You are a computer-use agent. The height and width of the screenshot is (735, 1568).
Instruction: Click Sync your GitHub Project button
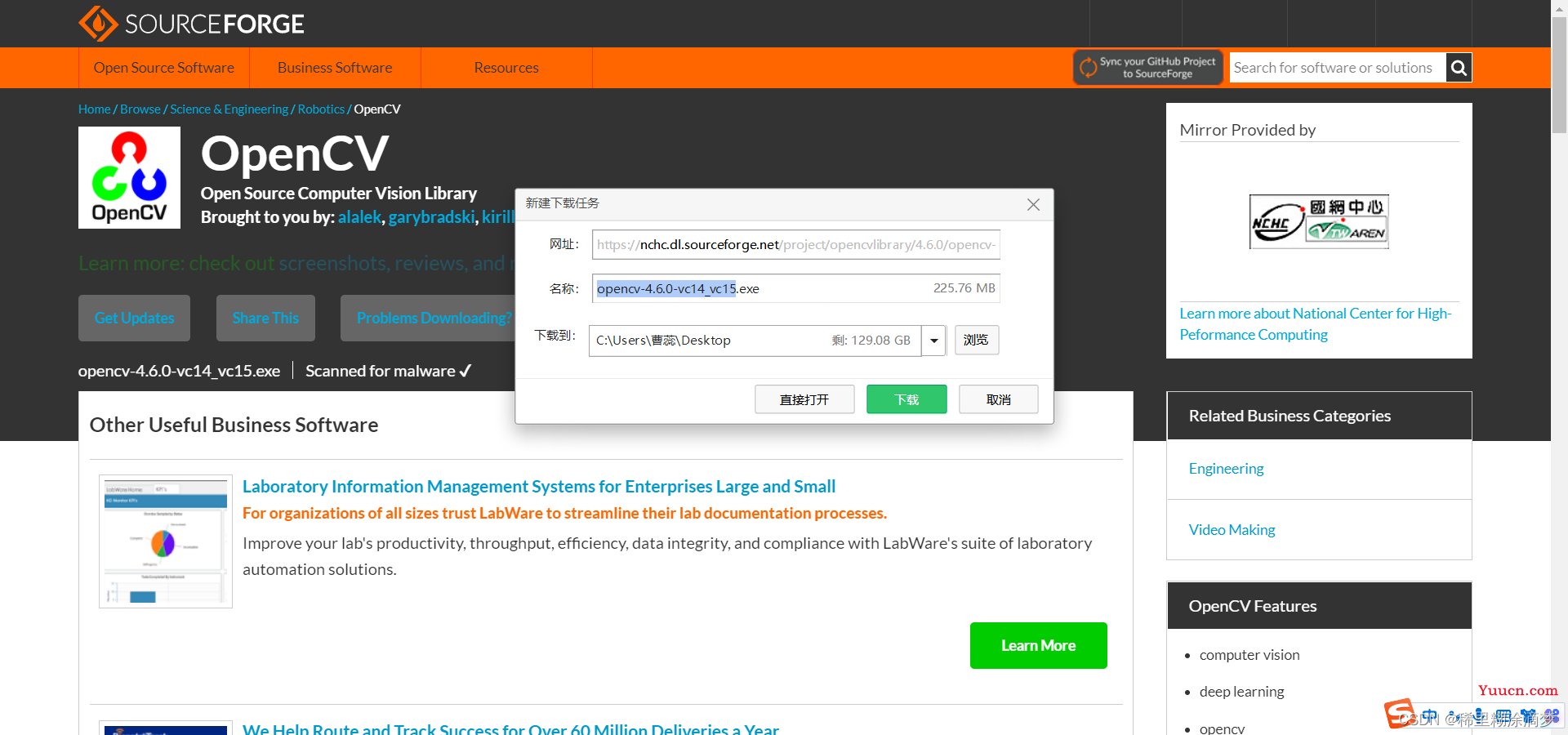[1148, 68]
